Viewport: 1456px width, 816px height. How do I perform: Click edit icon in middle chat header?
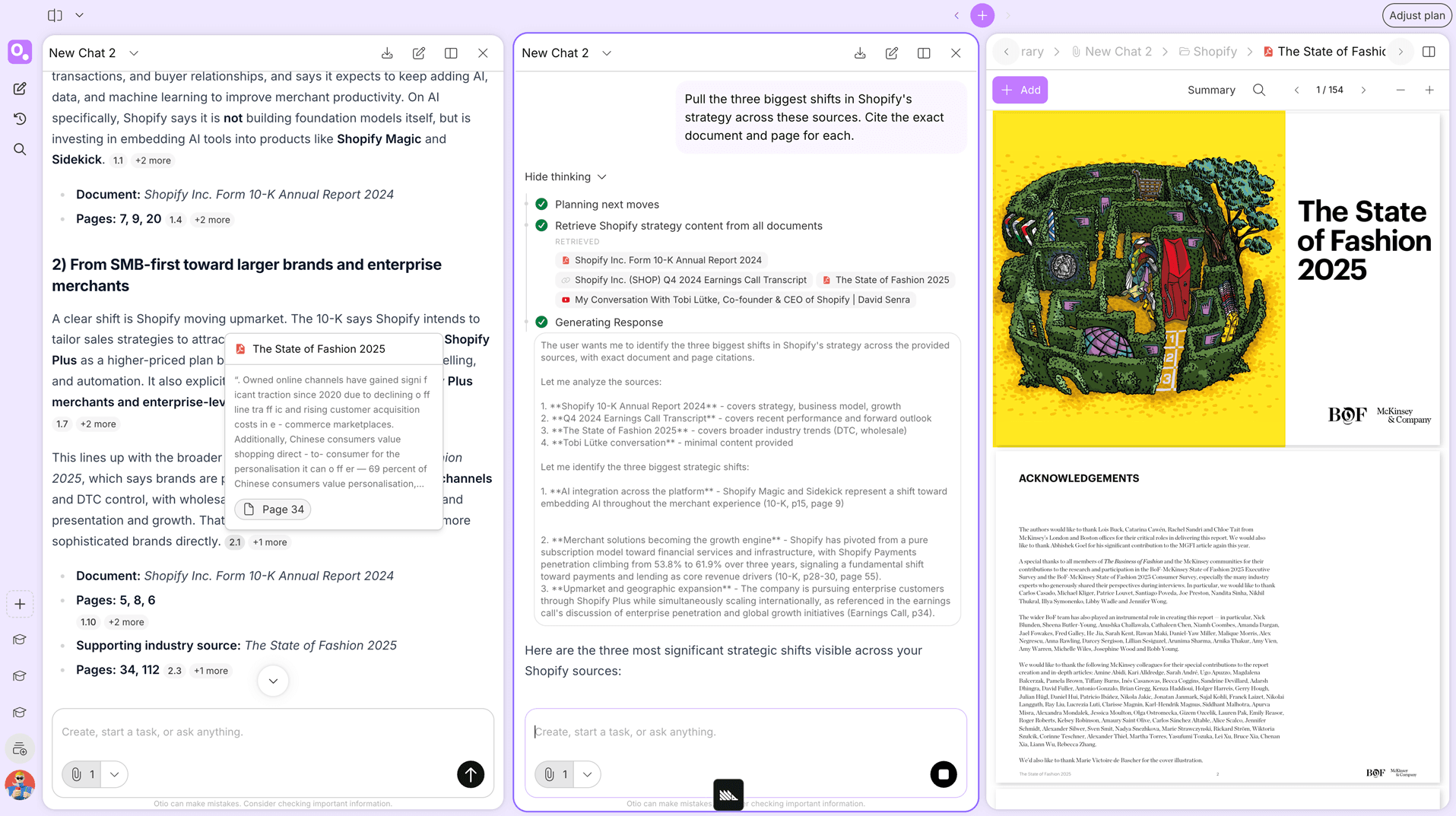click(x=892, y=53)
